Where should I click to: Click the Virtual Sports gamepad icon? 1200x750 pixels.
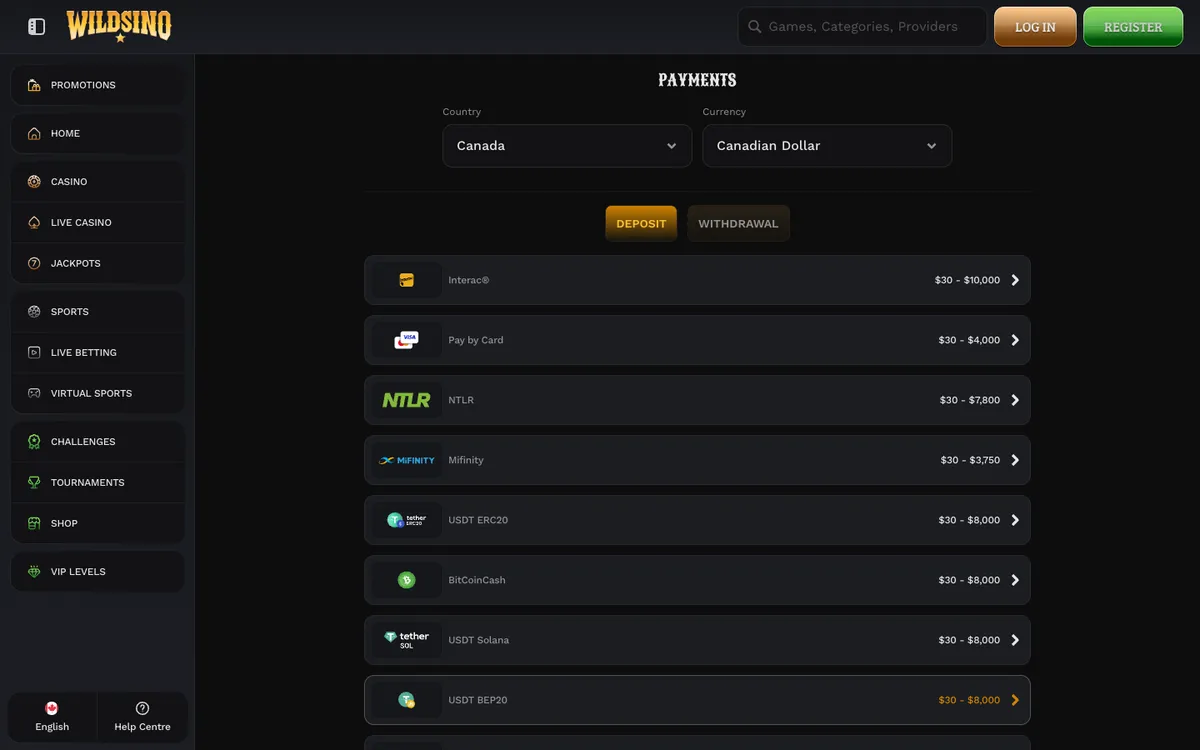click(x=34, y=393)
